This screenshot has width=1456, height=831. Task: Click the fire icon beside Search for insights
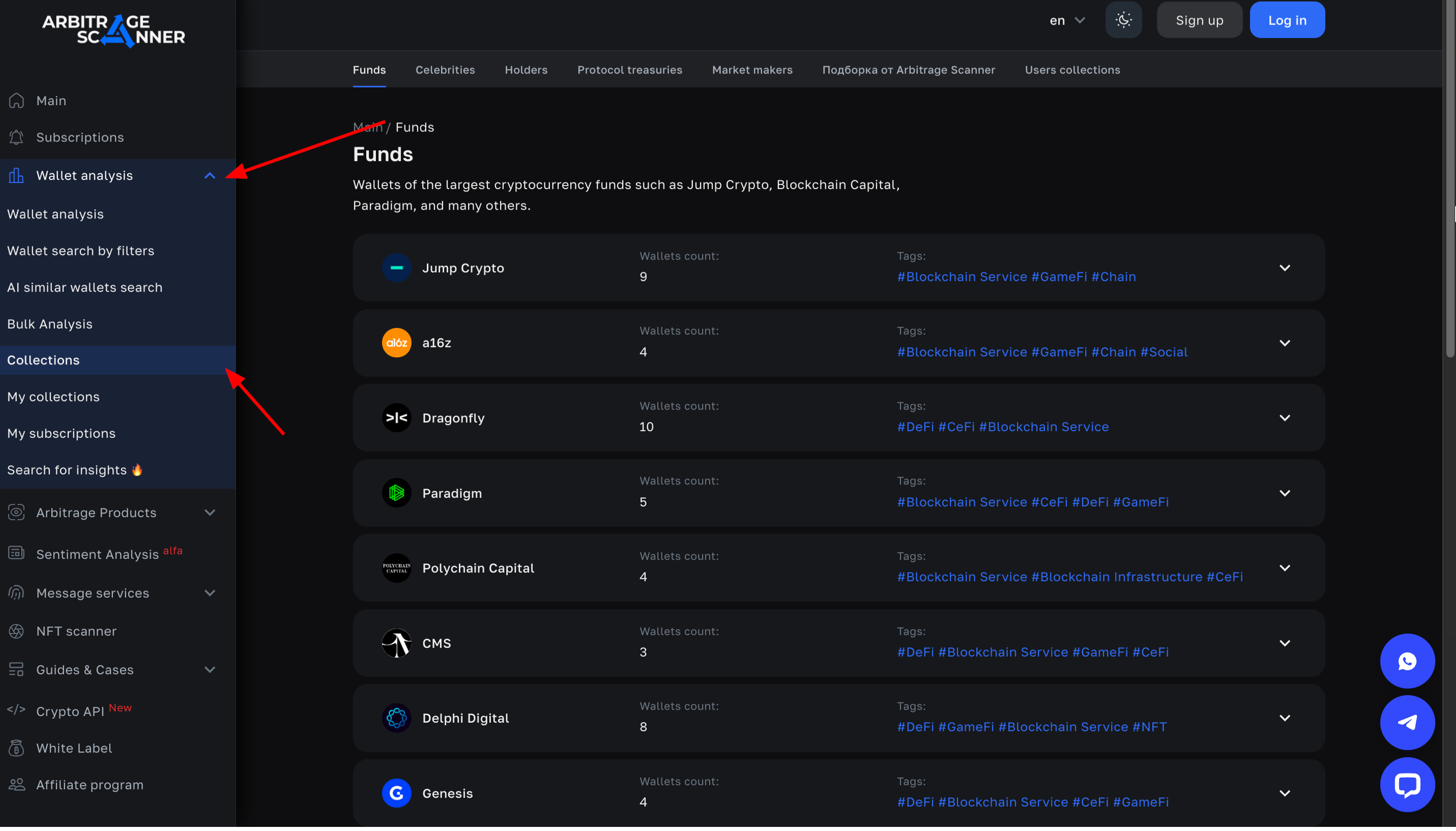coord(137,470)
